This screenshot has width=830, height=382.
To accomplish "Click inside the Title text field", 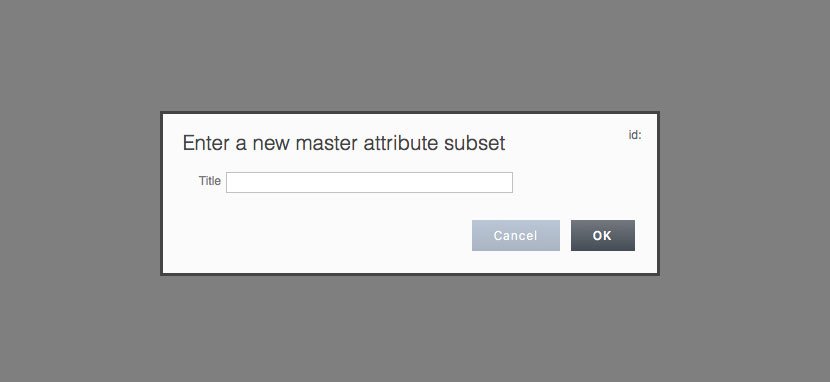I will (x=369, y=183).
